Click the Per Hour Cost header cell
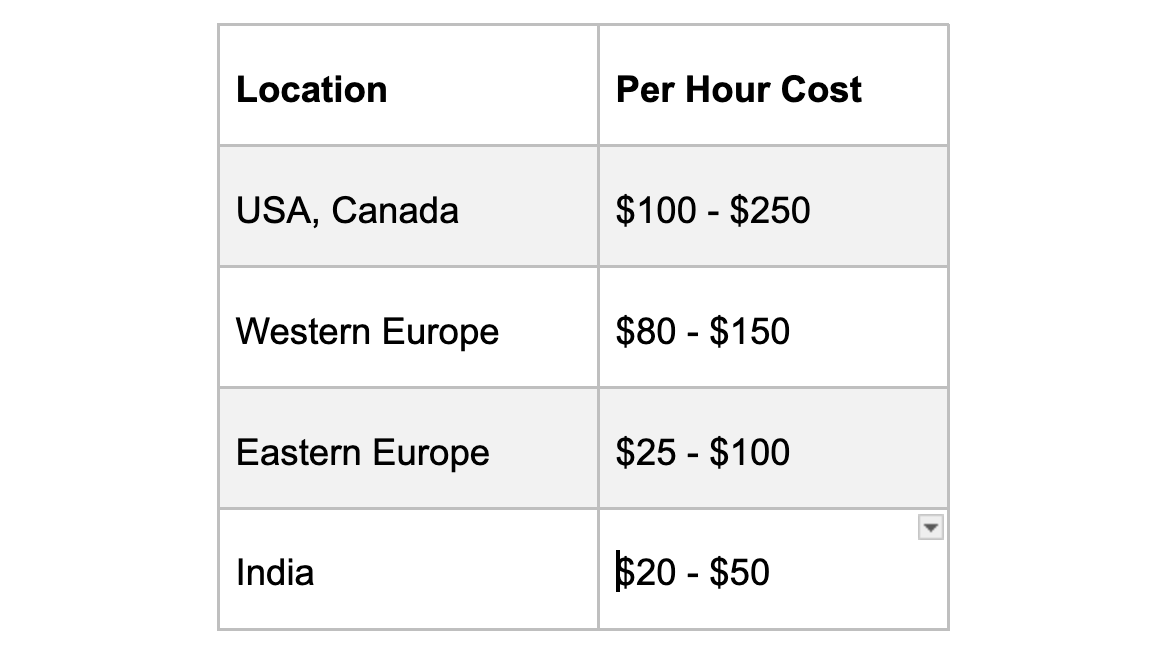1172x652 pixels. 774,85
